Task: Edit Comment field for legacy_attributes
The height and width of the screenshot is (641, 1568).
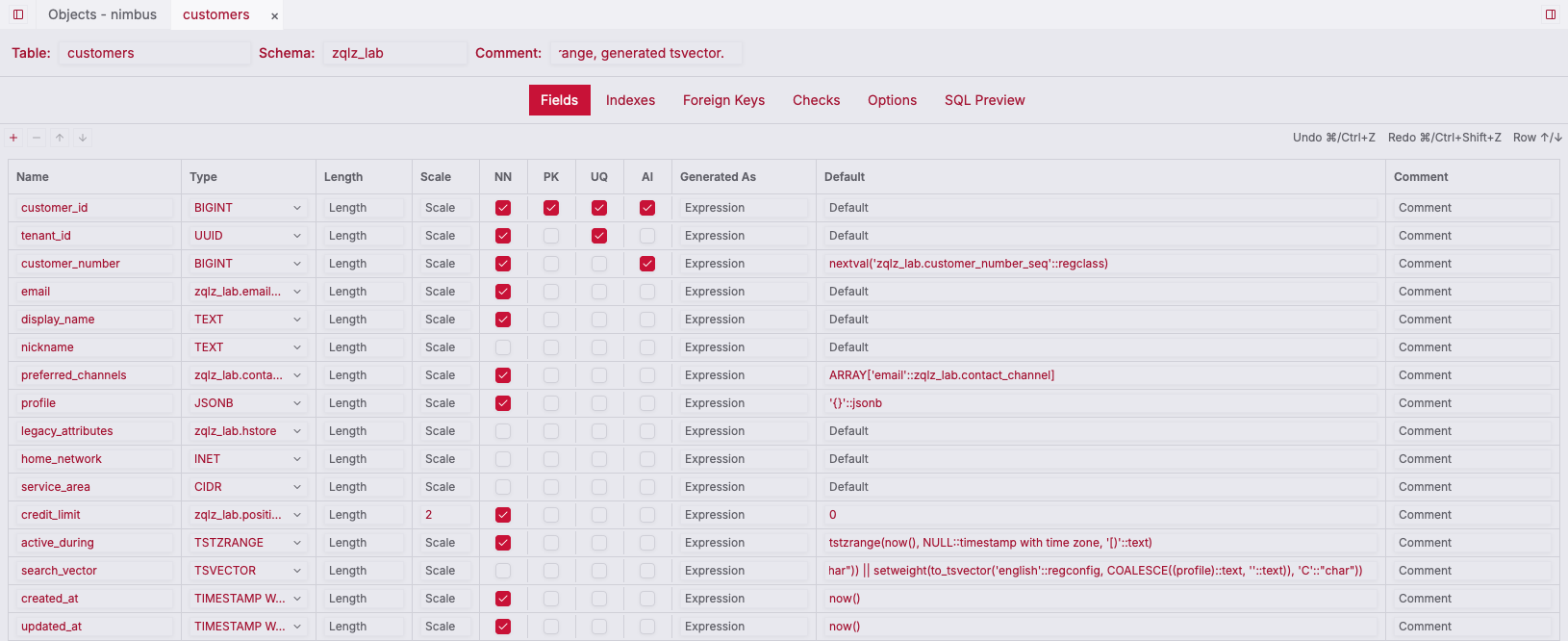Action: click(x=1472, y=431)
